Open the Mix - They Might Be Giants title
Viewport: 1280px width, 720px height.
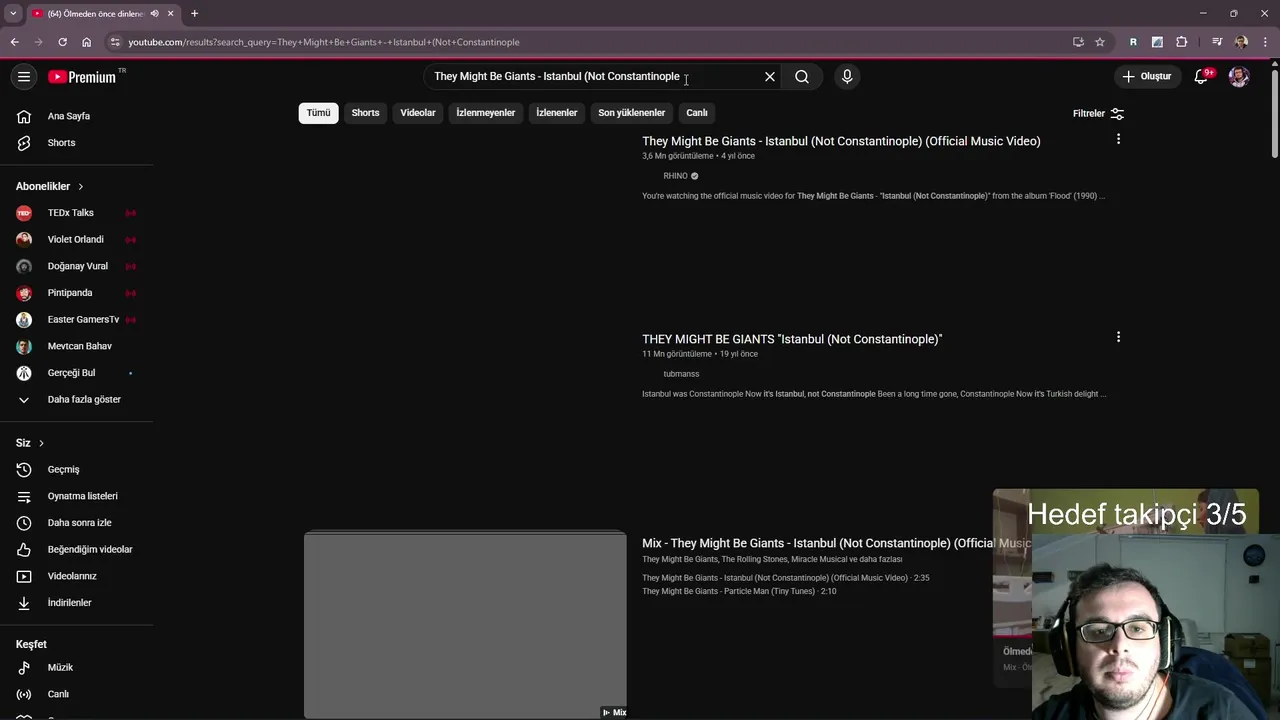click(836, 543)
